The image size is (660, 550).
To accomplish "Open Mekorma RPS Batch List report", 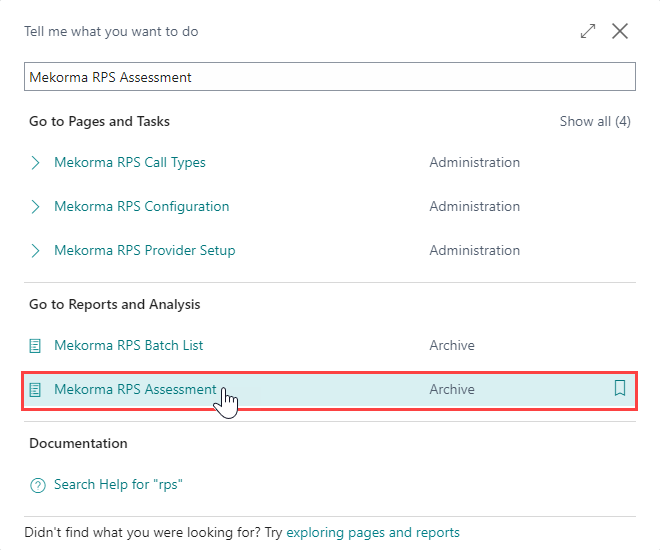I will (128, 345).
